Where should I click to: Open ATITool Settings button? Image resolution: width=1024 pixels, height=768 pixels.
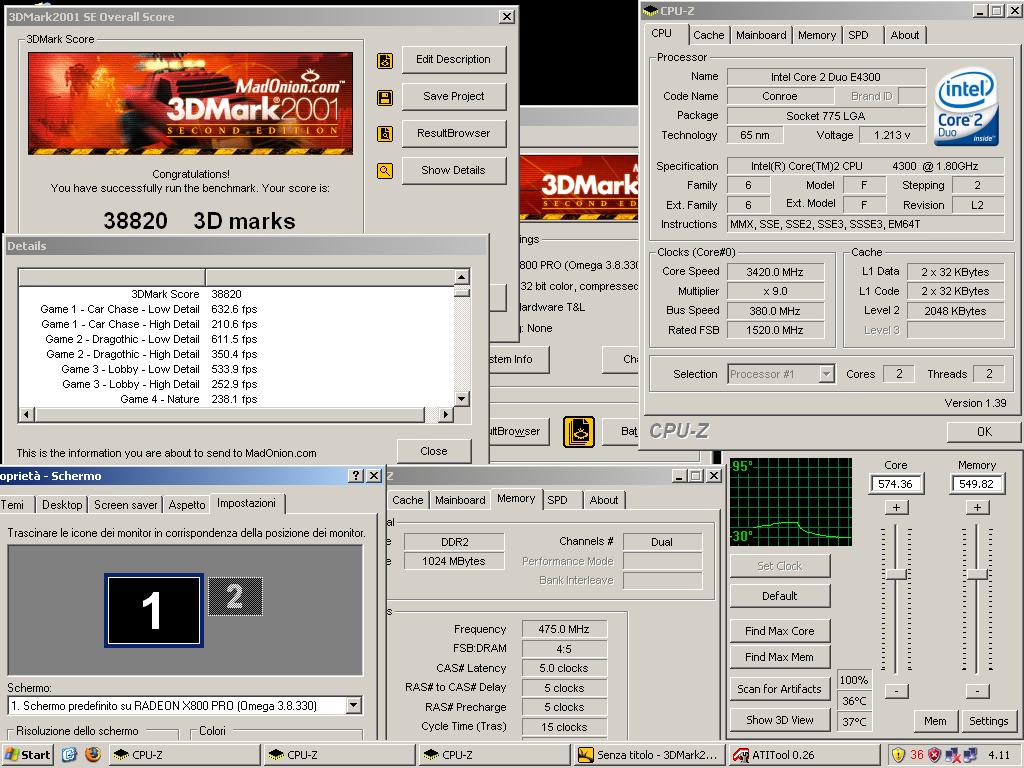(988, 721)
